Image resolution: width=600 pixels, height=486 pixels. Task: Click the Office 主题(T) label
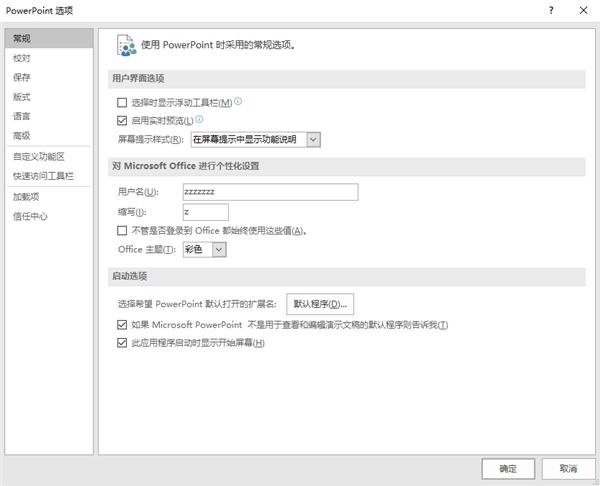pyautogui.click(x=147, y=250)
